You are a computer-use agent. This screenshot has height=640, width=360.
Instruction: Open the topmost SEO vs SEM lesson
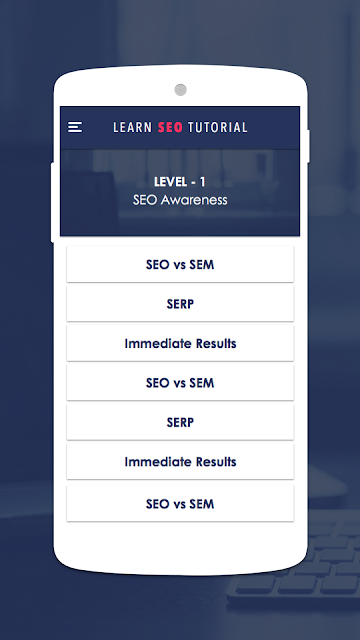[x=180, y=264]
